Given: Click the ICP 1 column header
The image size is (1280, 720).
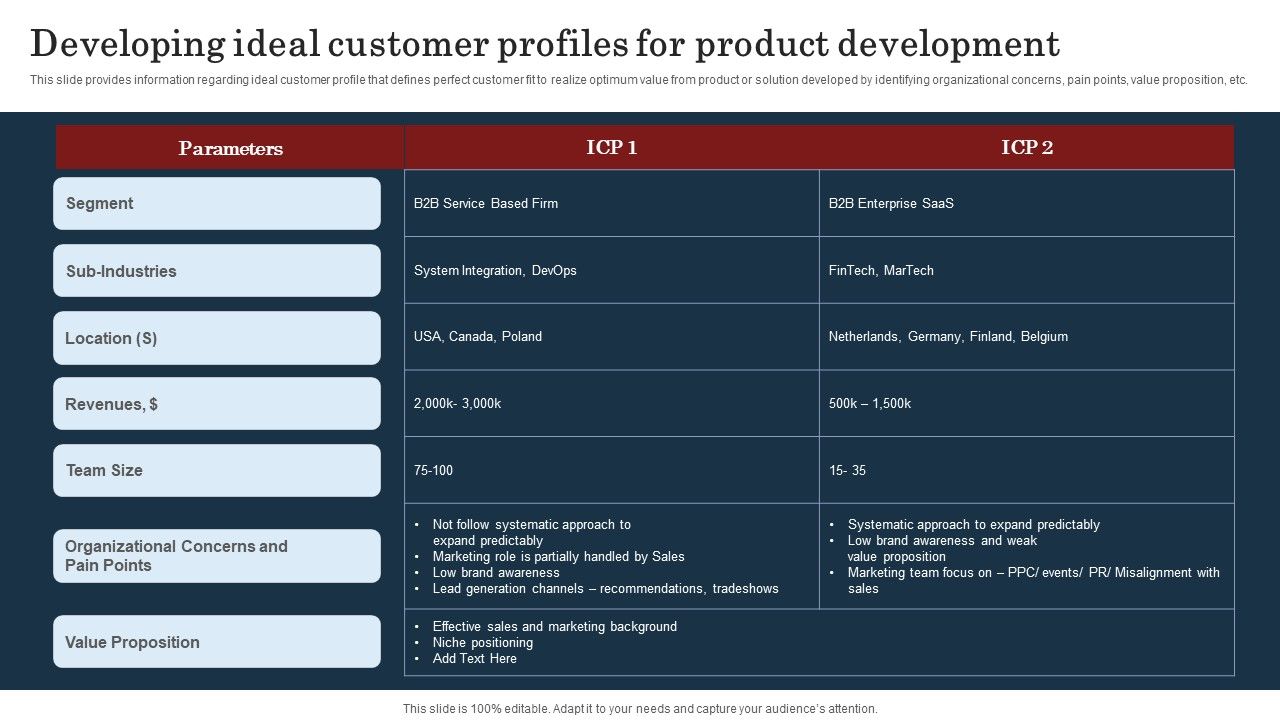Looking at the screenshot, I should [x=612, y=147].
